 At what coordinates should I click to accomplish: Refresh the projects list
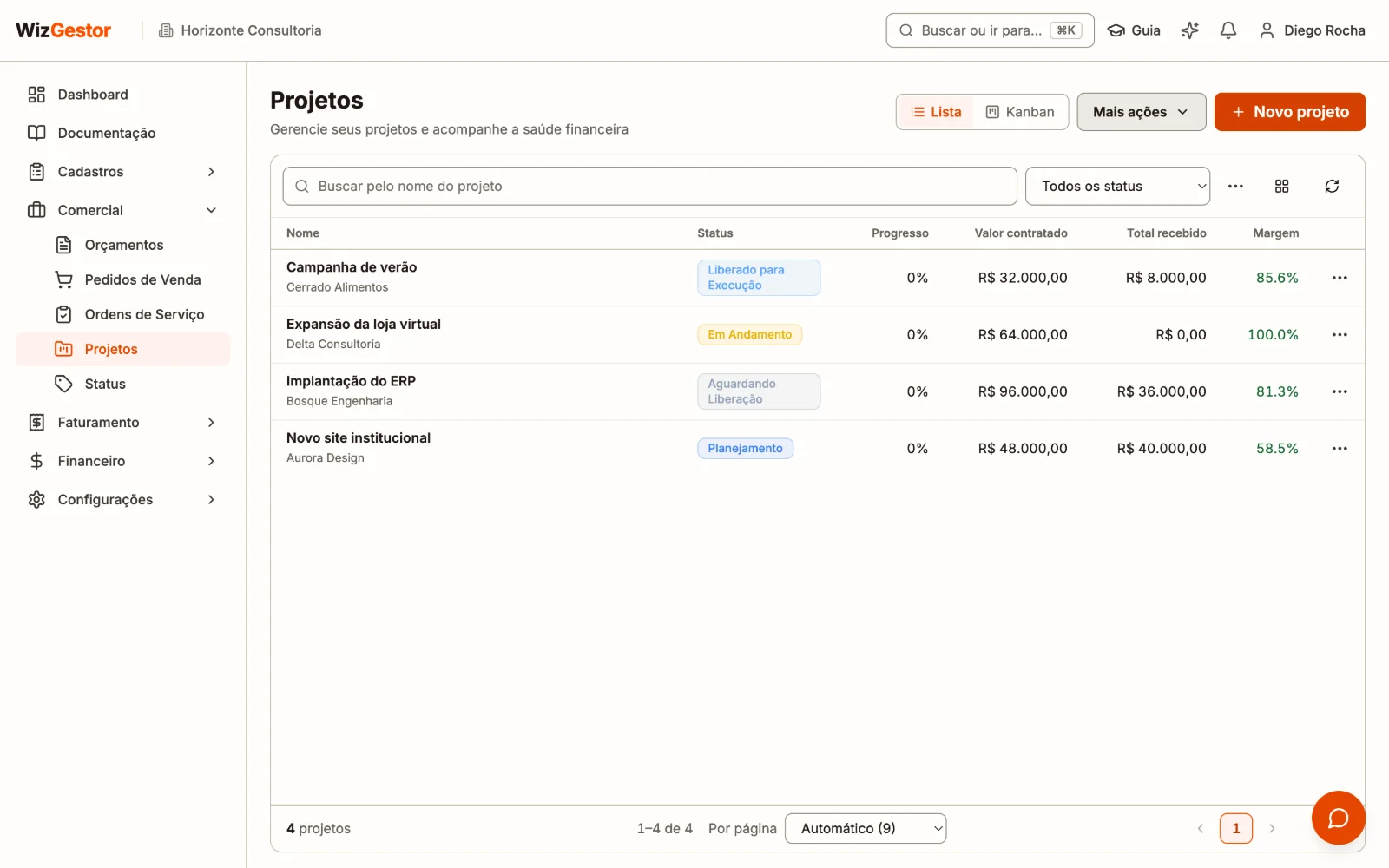pyautogui.click(x=1332, y=186)
